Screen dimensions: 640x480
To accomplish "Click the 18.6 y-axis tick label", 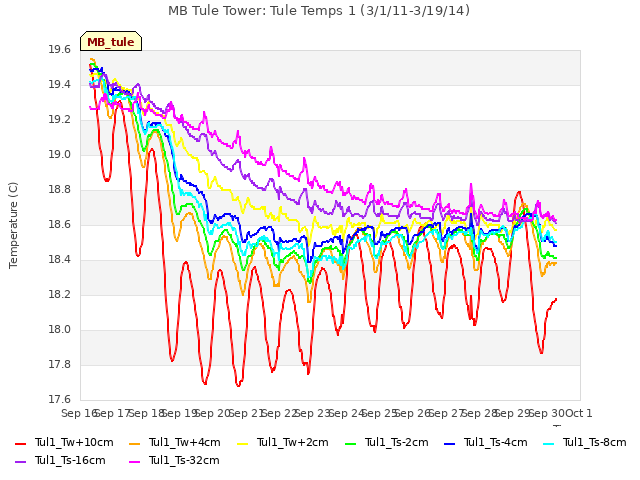I will point(60,225).
